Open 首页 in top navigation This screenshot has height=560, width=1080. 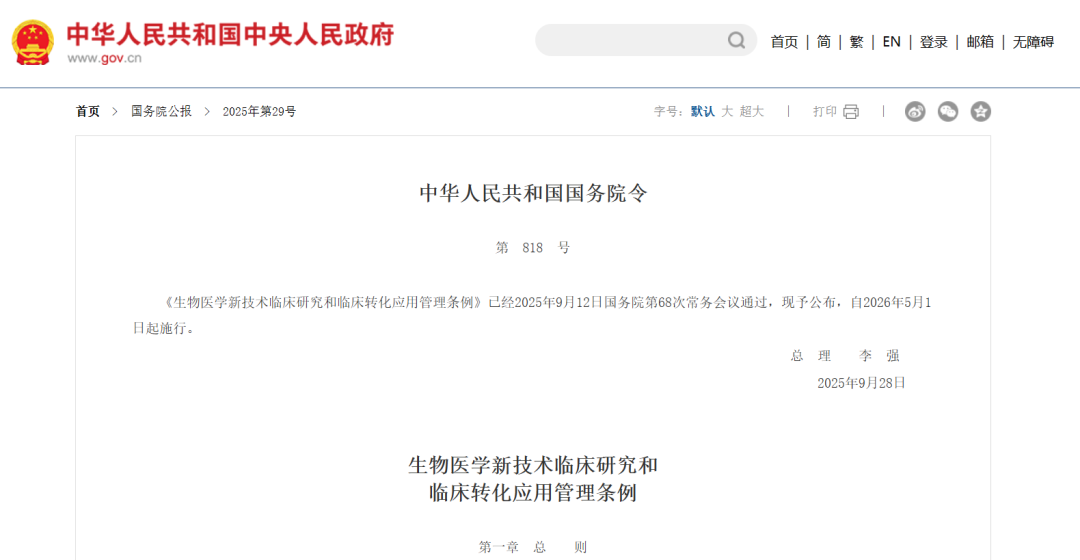(784, 42)
